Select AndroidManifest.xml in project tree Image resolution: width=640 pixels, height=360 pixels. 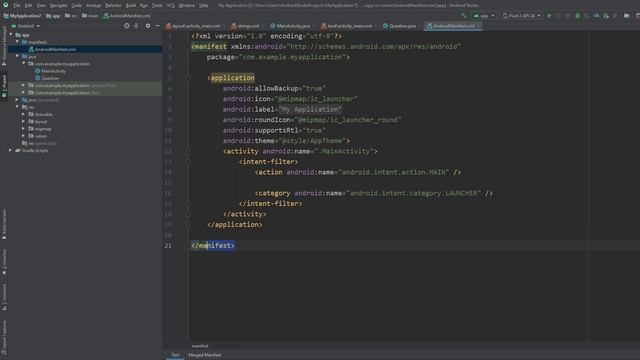tap(55, 49)
